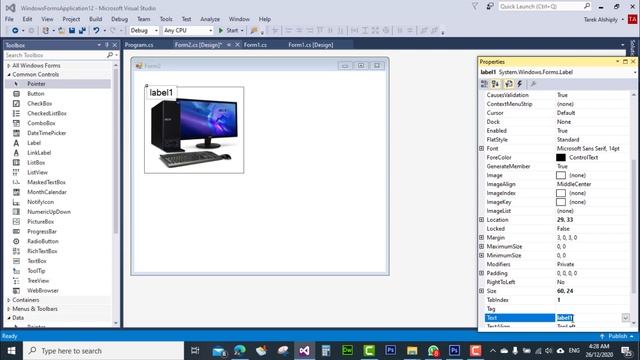The image size is (640, 360).
Task: Expand the Size property
Action: 482,291
